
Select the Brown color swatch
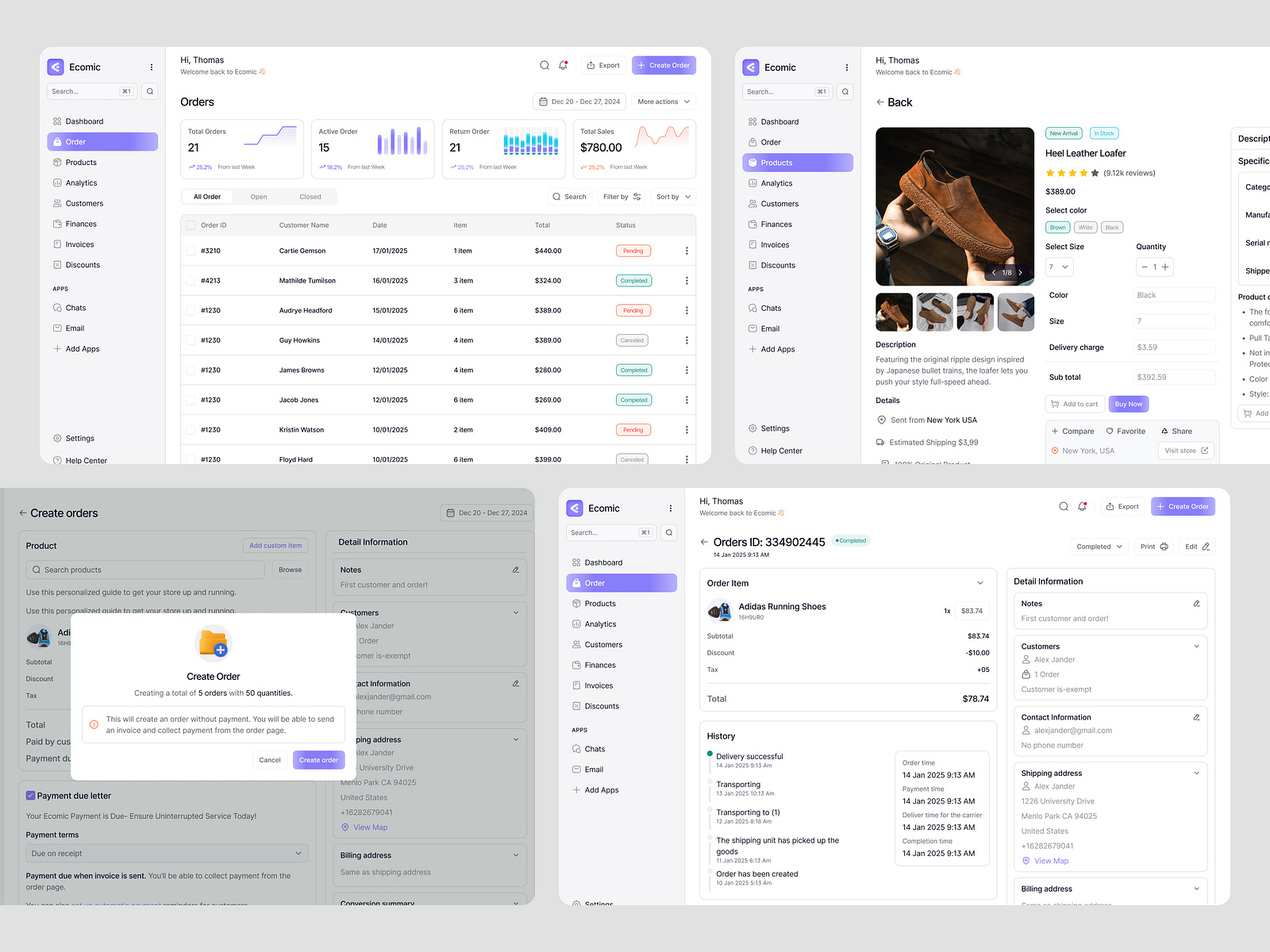[x=1057, y=227]
